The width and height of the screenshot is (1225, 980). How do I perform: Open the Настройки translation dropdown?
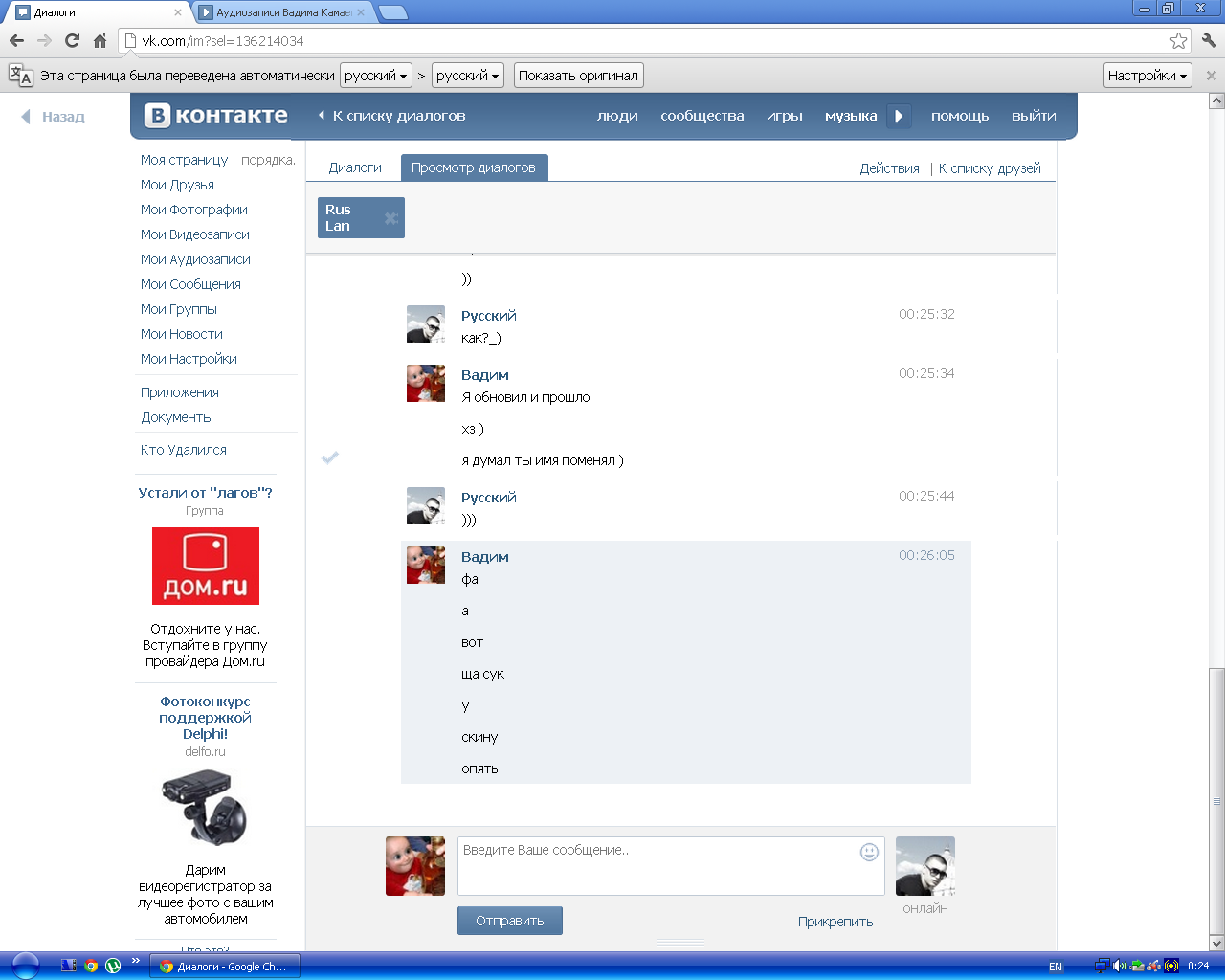[x=1147, y=76]
